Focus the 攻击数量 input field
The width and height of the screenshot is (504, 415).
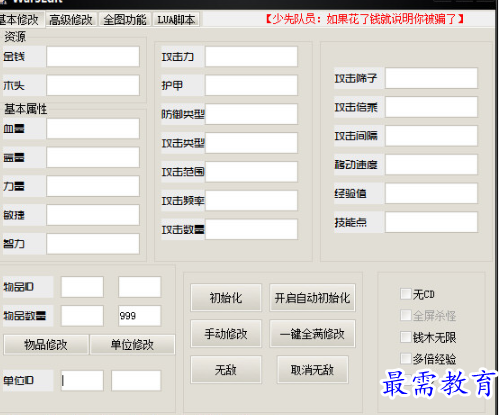(x=251, y=229)
